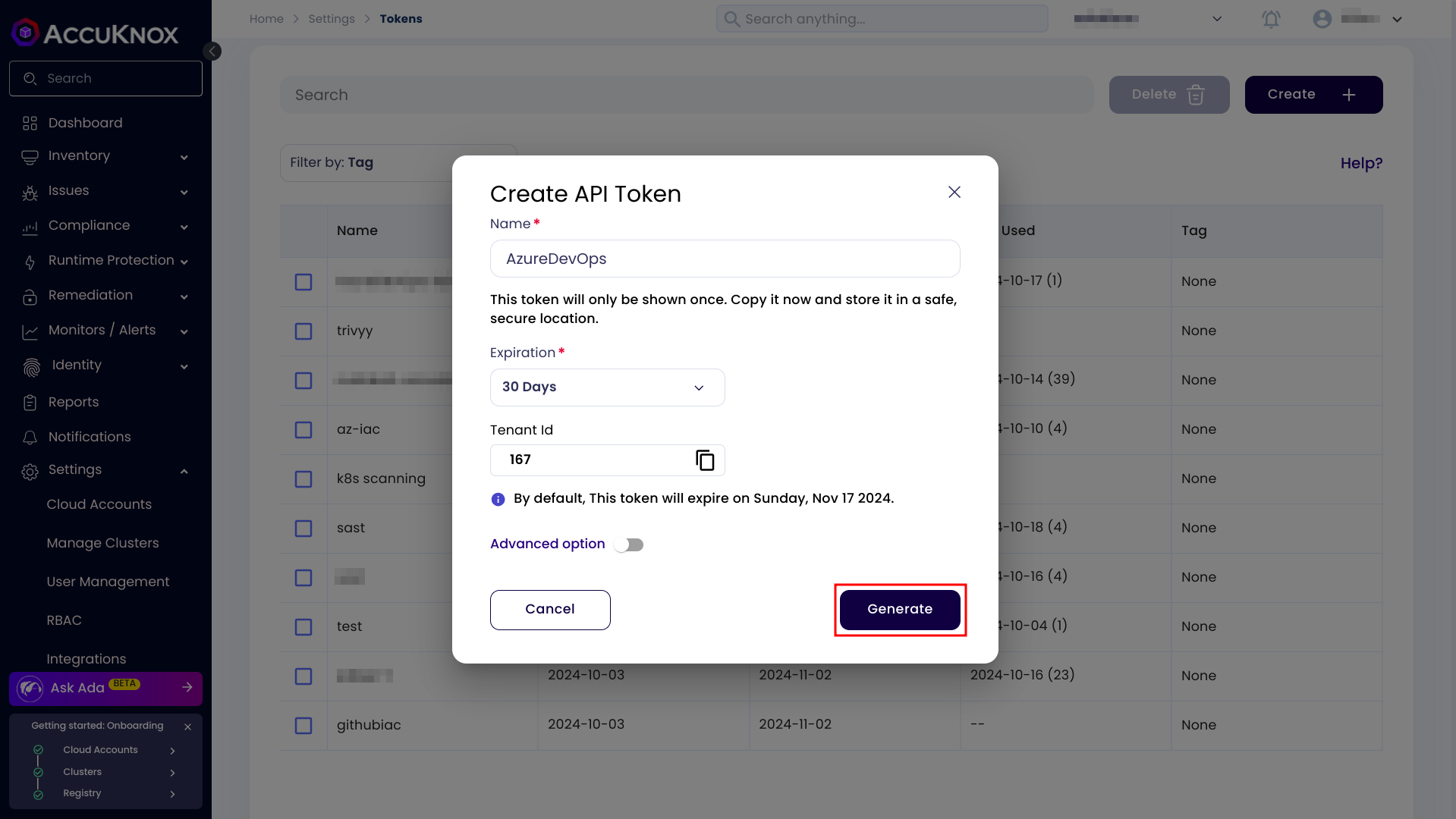Go to Settings in the breadcrumb

point(332,18)
